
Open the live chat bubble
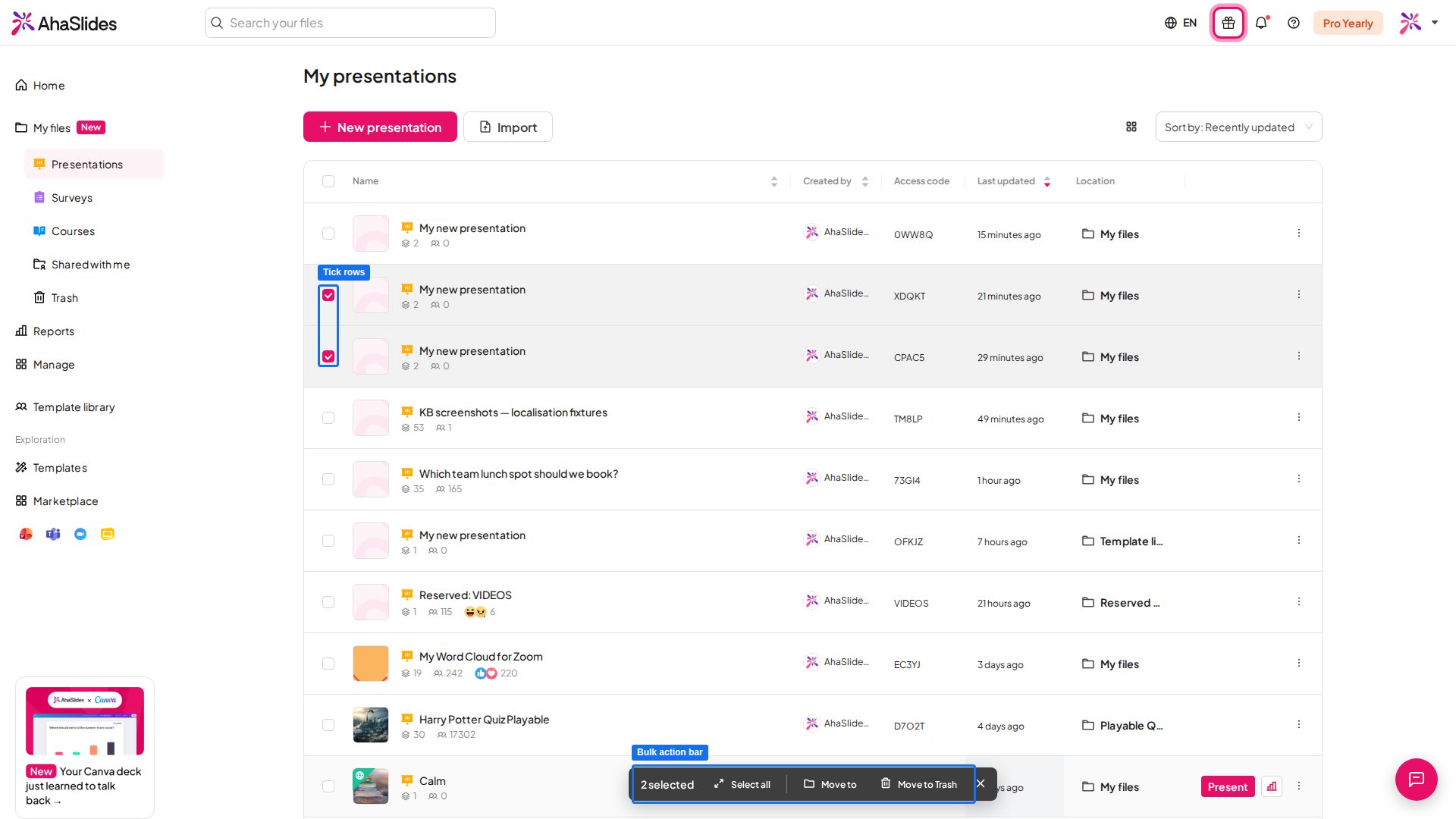(1416, 779)
